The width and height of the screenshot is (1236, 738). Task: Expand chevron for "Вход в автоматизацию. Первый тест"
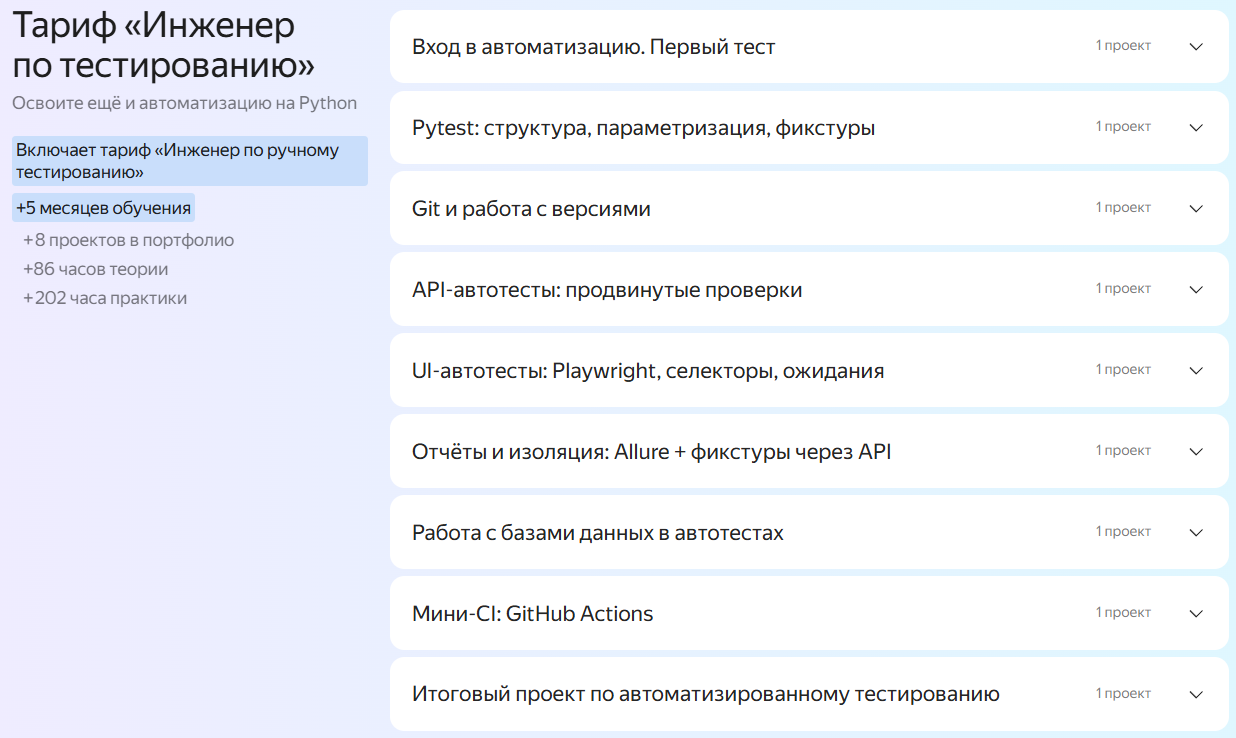tap(1196, 46)
